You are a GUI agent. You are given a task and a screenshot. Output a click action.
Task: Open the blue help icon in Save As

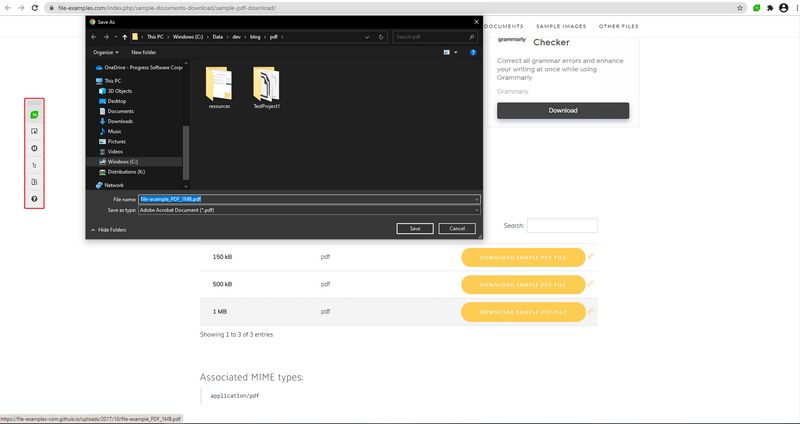[x=473, y=52]
